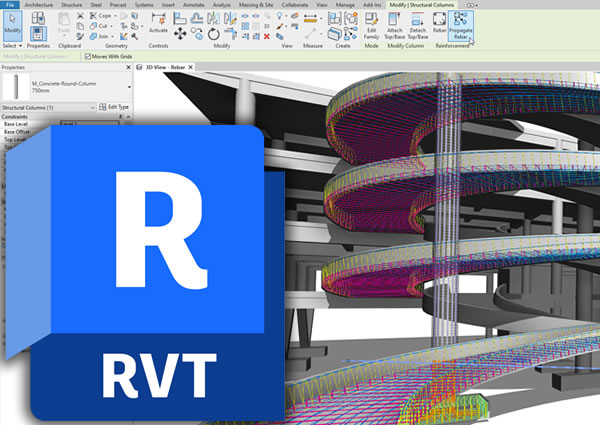The height and width of the screenshot is (425, 600).
Task: Click the Cope geometry tool
Action: 101,16
